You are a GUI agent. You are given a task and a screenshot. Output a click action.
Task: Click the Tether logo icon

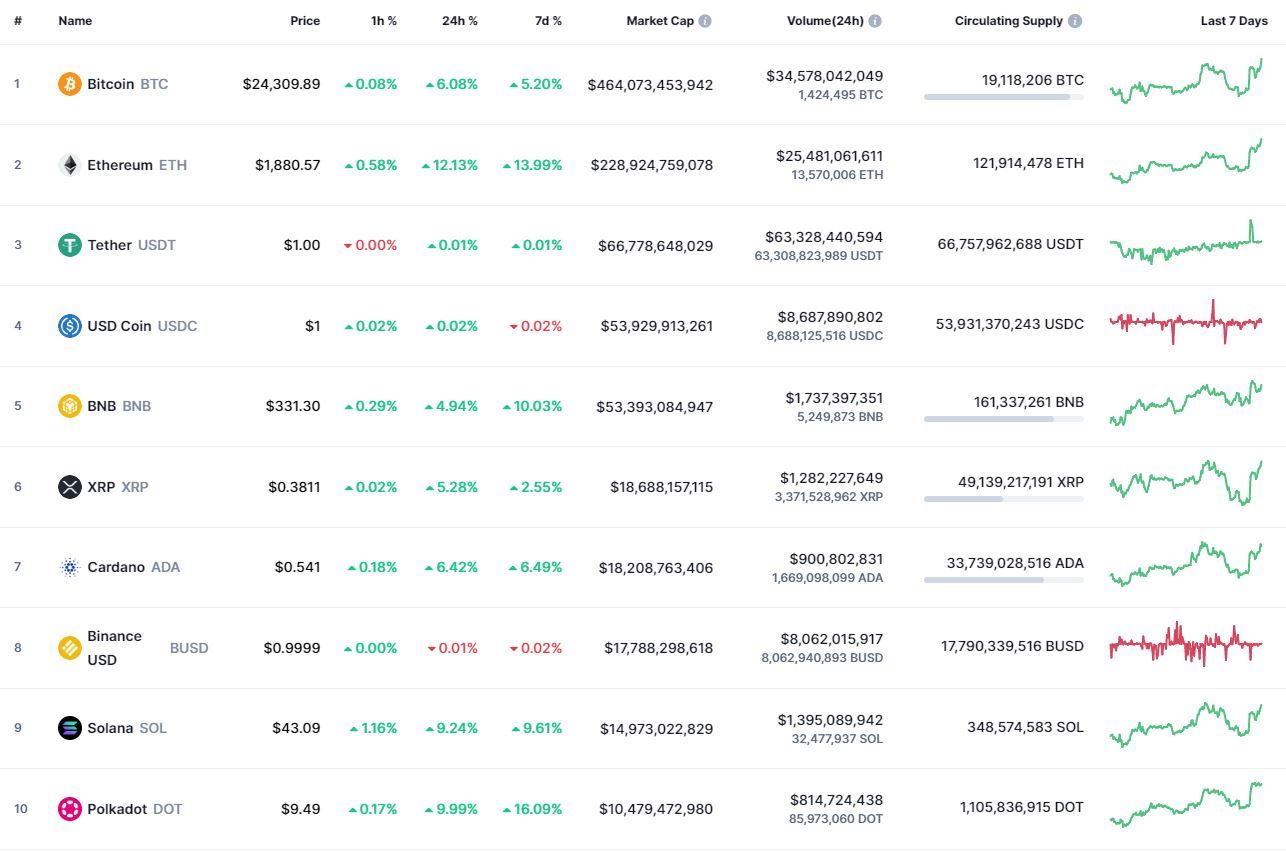[69, 245]
